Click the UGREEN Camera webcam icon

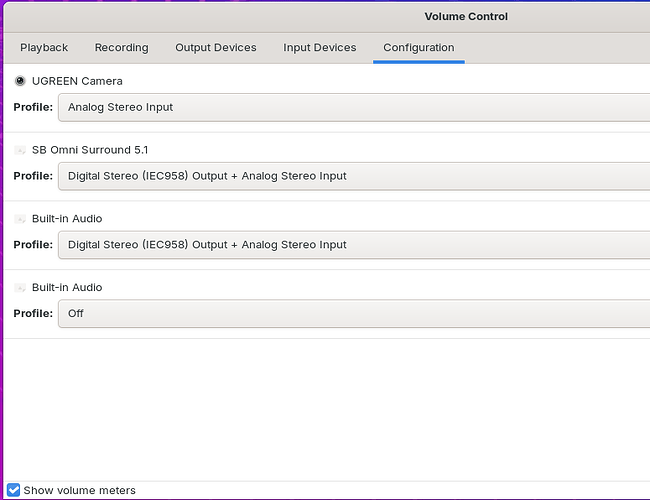pyautogui.click(x=20, y=81)
